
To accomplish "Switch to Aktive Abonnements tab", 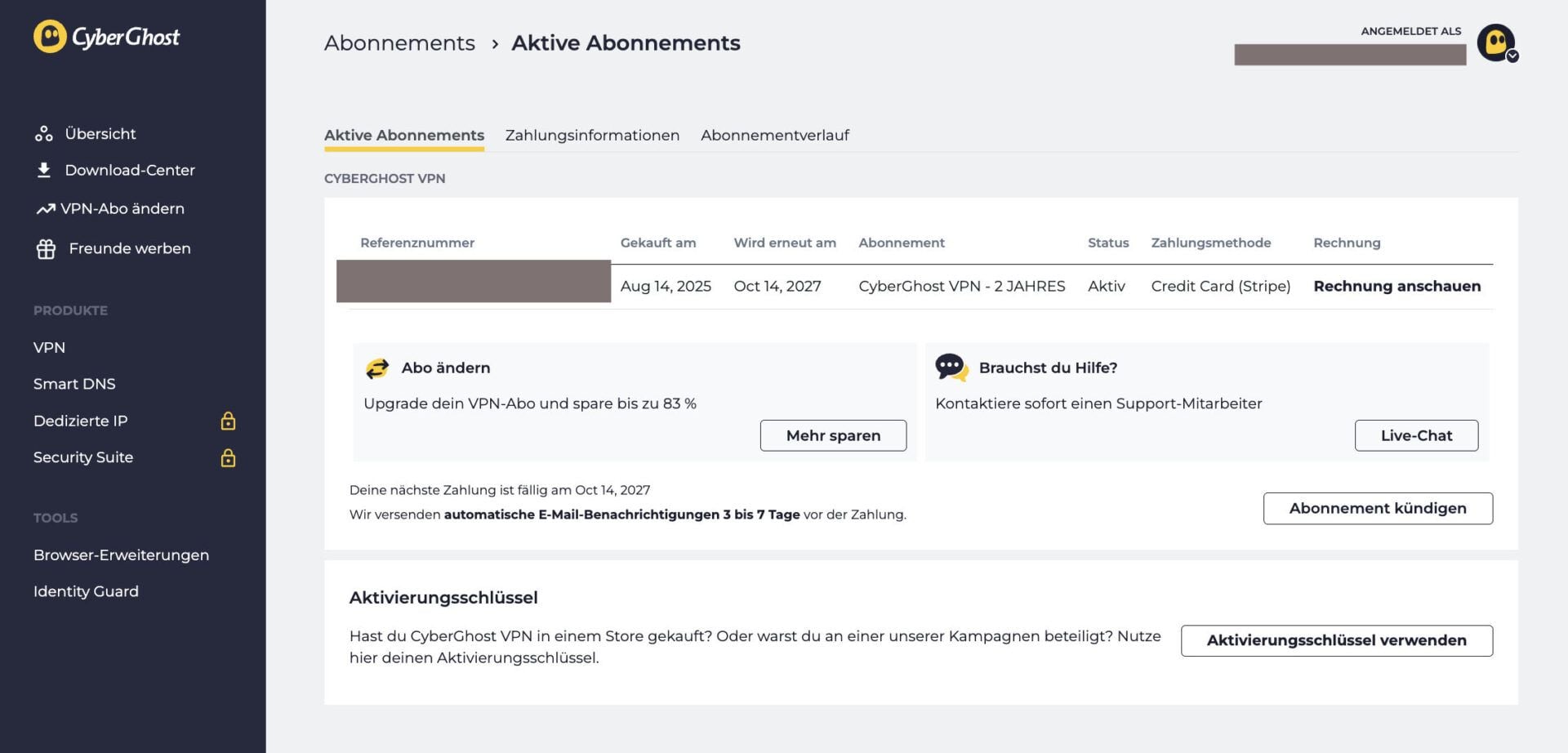I will (x=404, y=136).
